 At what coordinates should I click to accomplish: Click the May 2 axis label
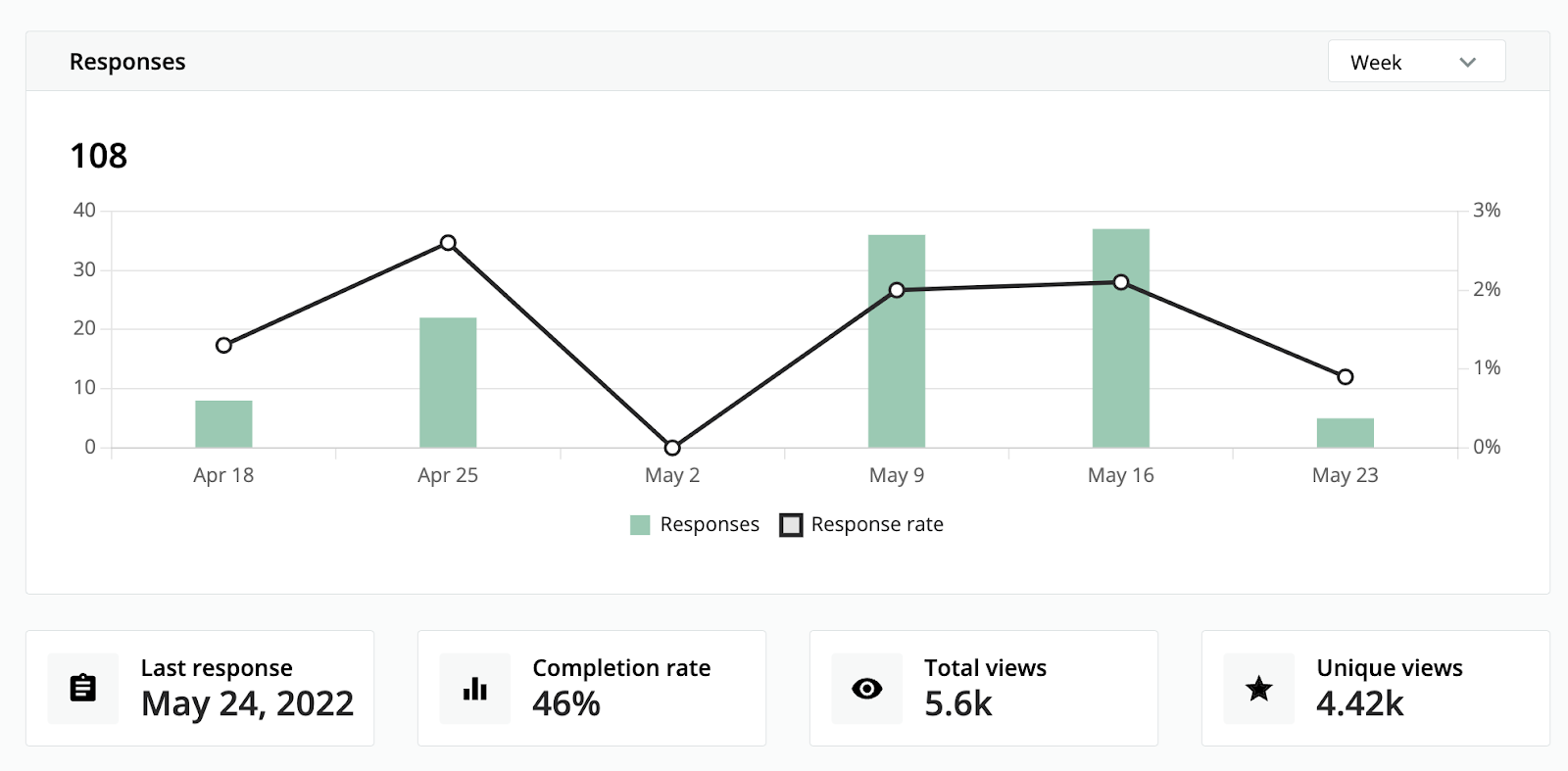coord(672,475)
